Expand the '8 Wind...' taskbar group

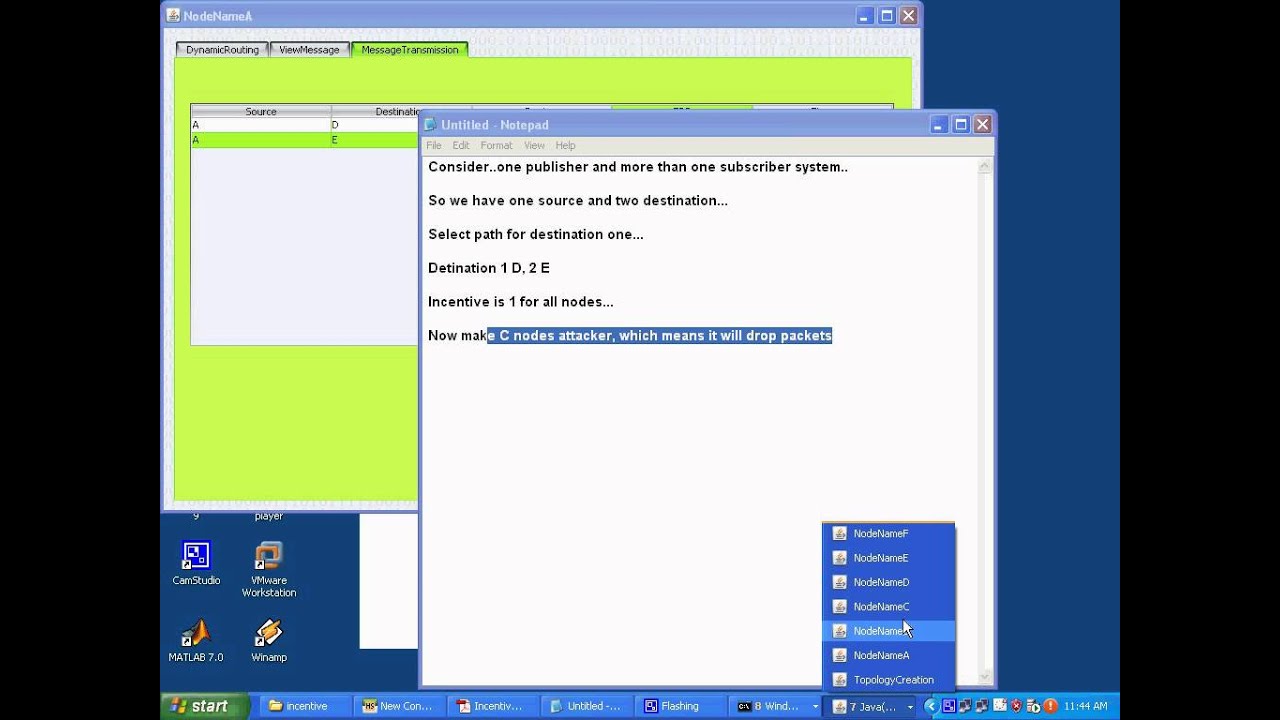pos(776,706)
